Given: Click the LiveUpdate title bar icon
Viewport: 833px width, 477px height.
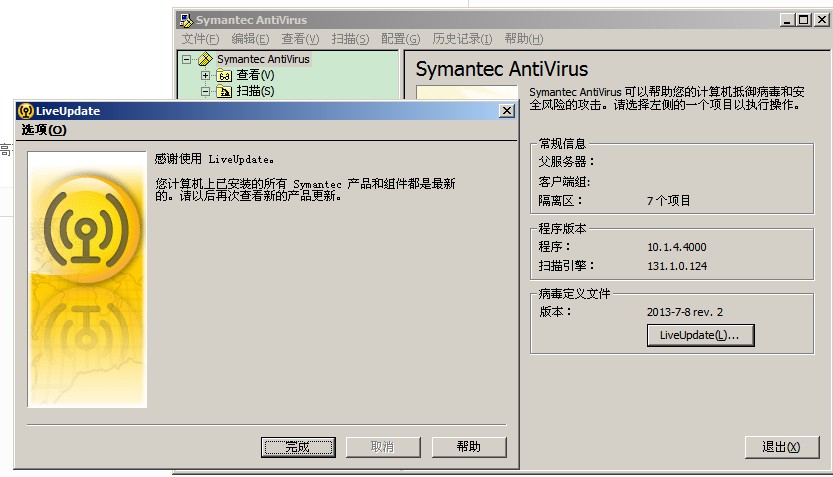Looking at the screenshot, I should coord(26,110).
